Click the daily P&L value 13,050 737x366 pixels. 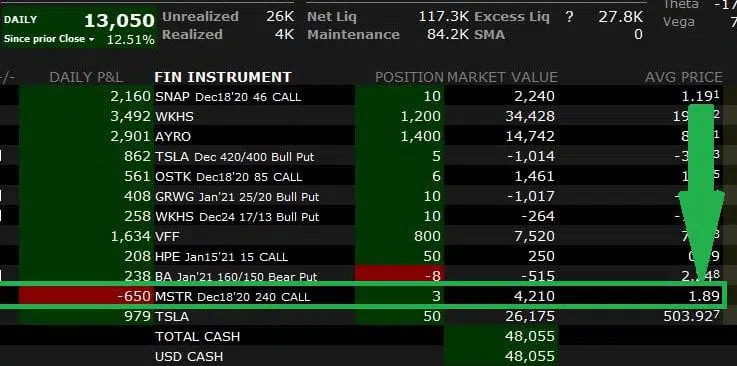coord(119,20)
